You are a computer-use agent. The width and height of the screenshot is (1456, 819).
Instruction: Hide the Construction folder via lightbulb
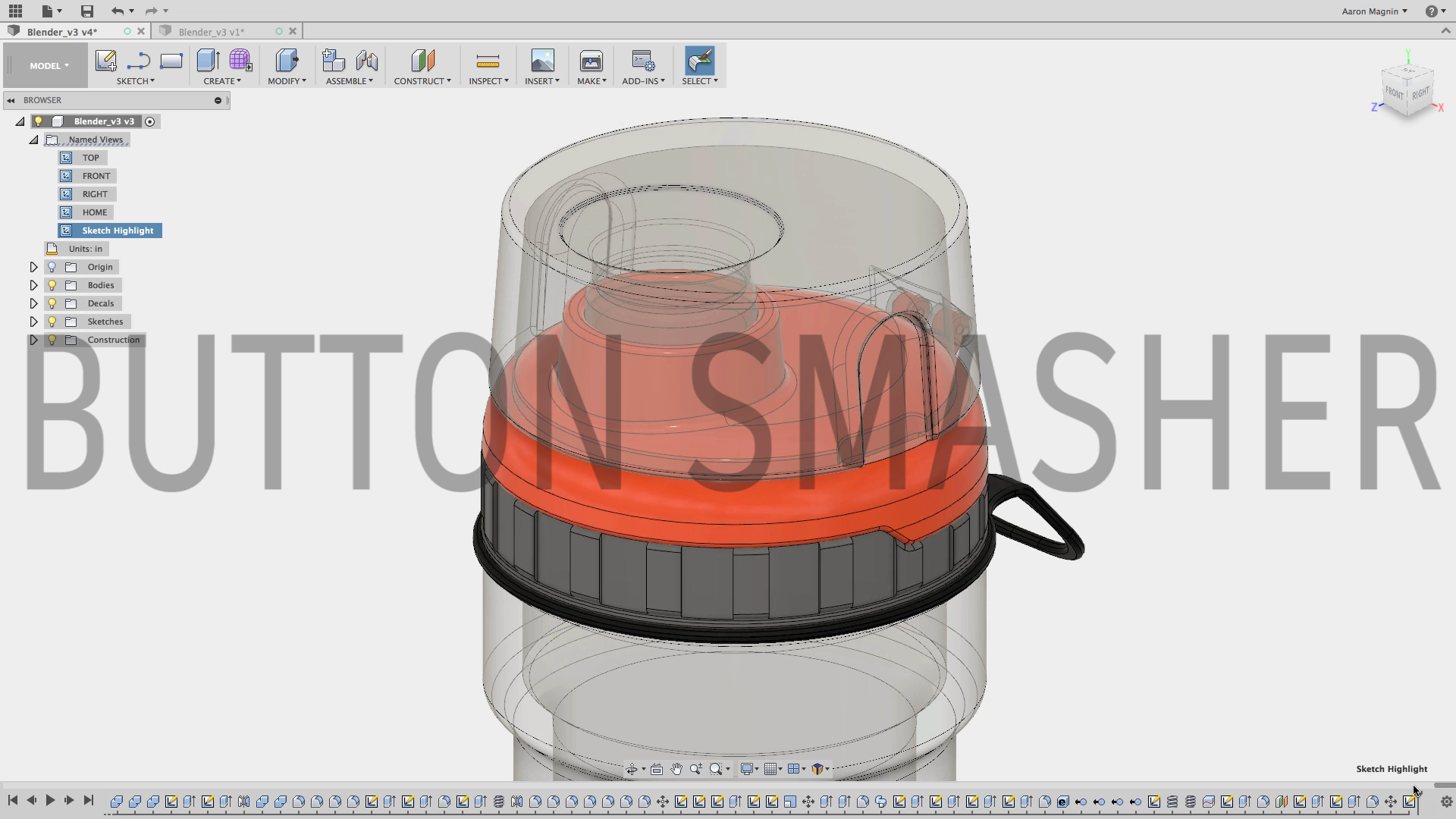[x=52, y=340]
